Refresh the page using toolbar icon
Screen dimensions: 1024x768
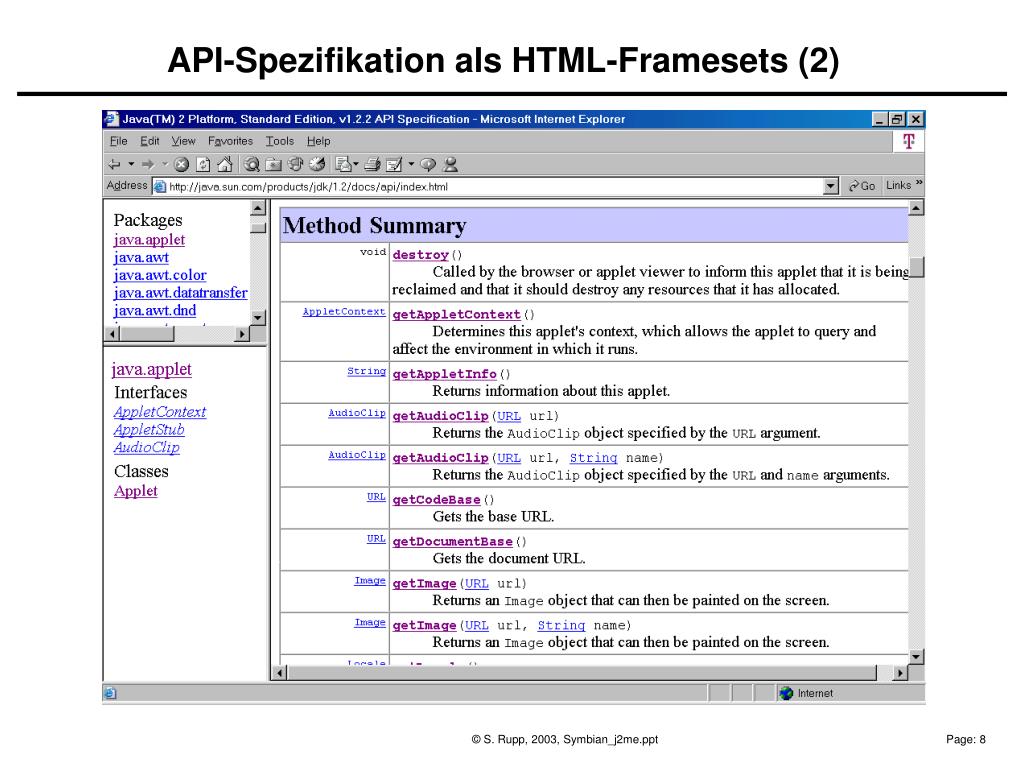pos(203,165)
